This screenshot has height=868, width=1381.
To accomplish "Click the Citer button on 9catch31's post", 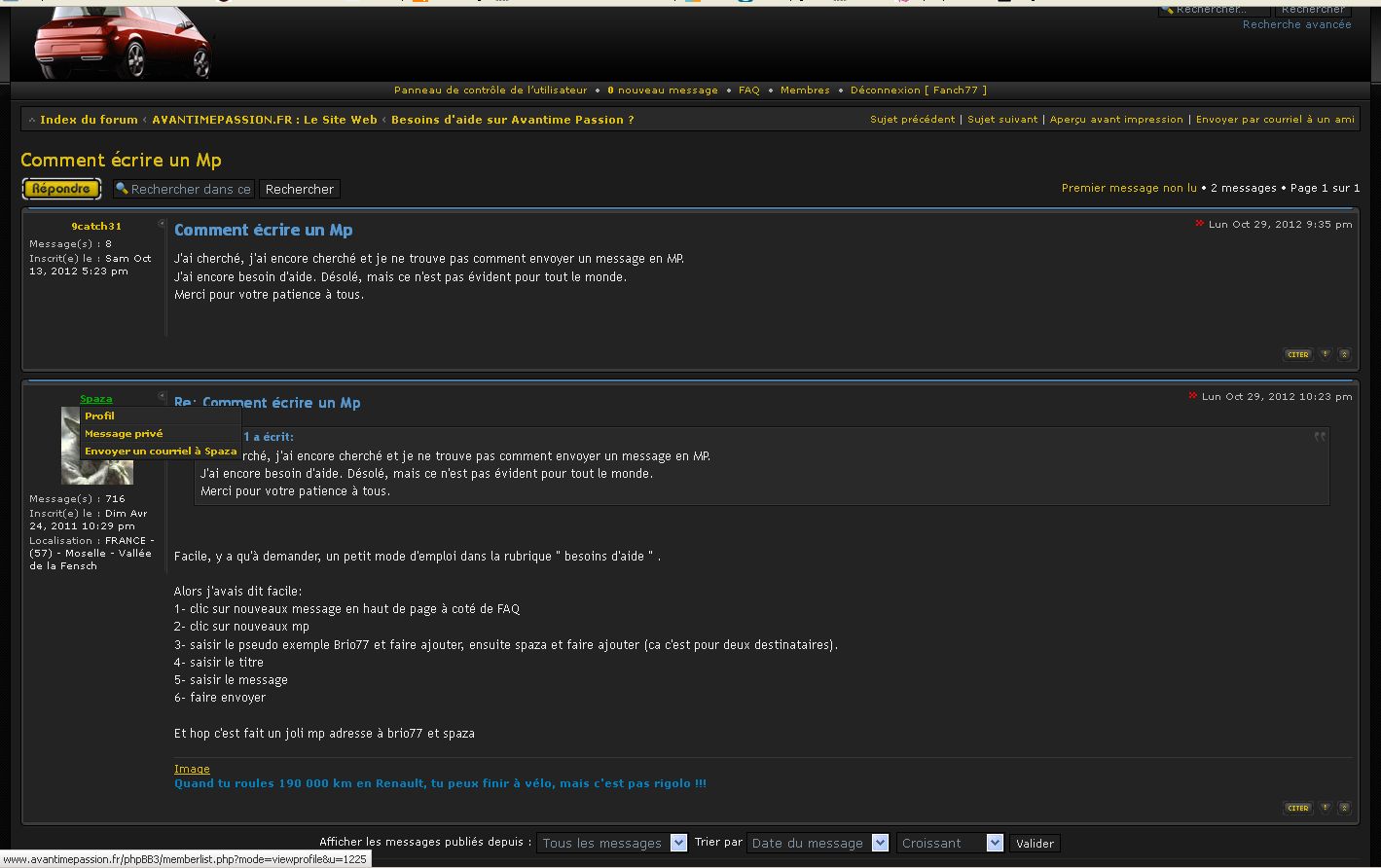I will 1297,355.
